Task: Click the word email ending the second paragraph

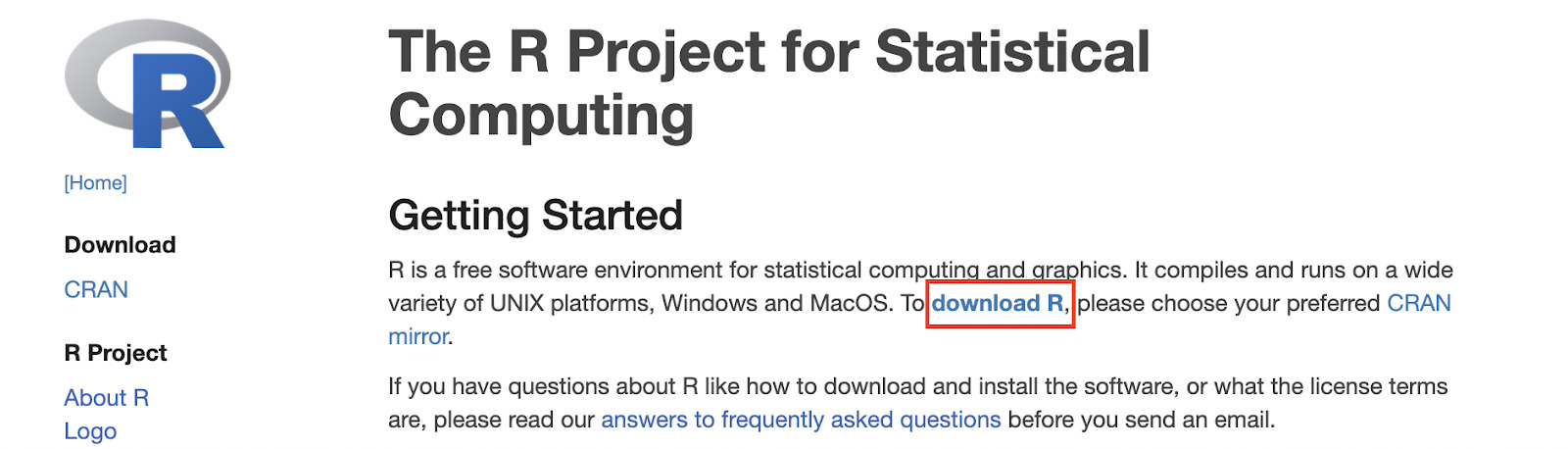Action: [1242, 421]
